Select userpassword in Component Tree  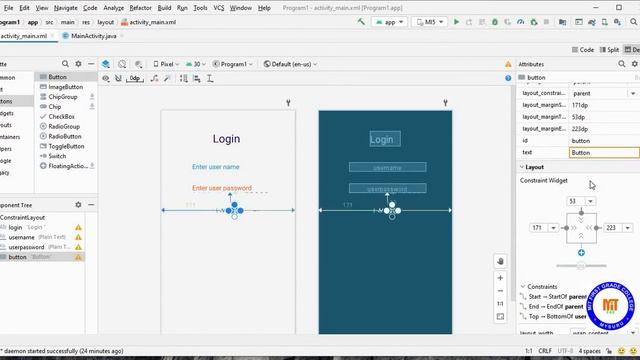(26, 247)
